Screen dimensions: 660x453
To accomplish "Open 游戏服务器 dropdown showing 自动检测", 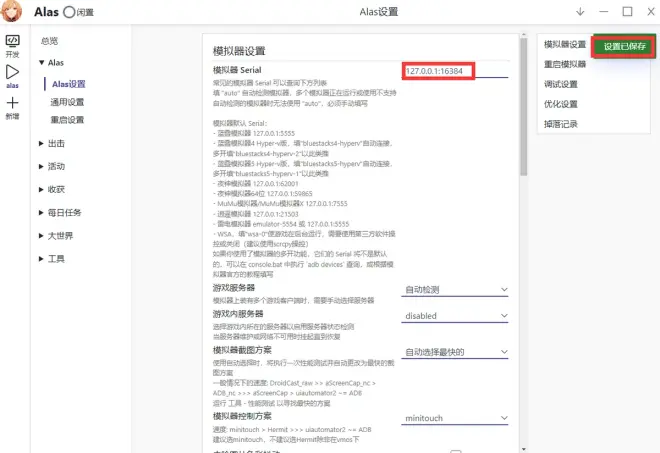I will coord(455,290).
